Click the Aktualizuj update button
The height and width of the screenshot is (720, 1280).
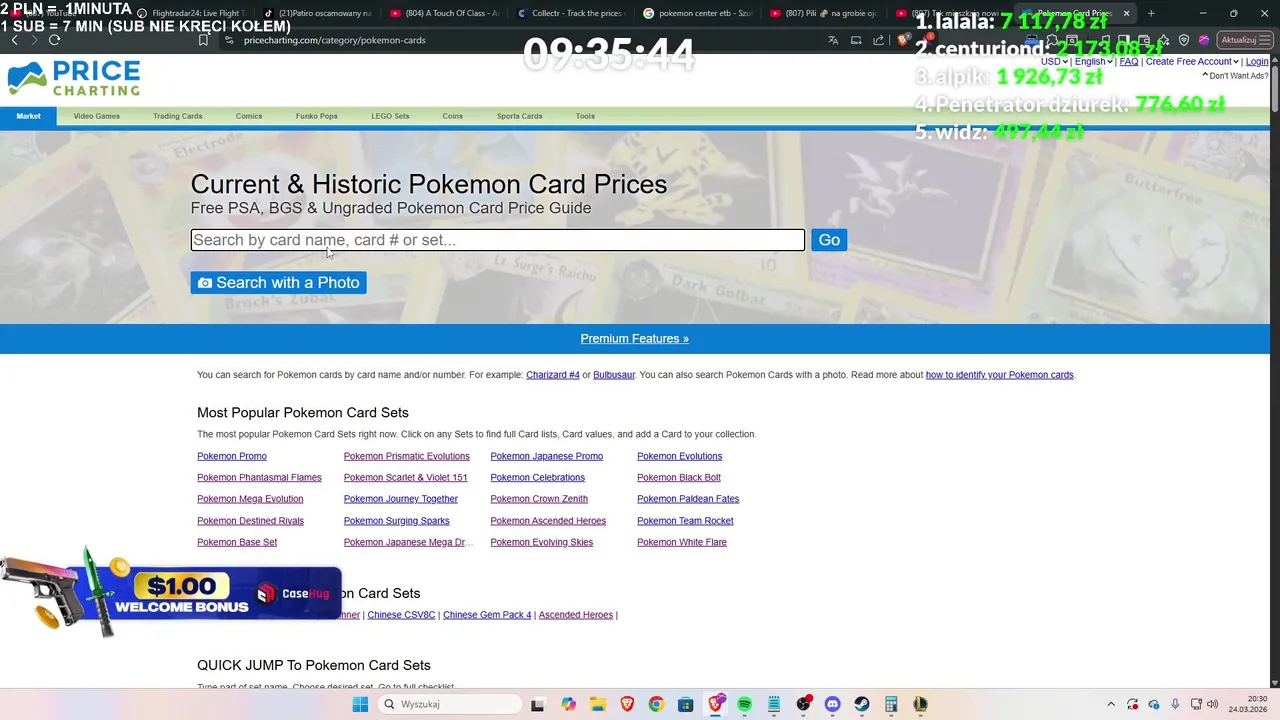(1243, 40)
